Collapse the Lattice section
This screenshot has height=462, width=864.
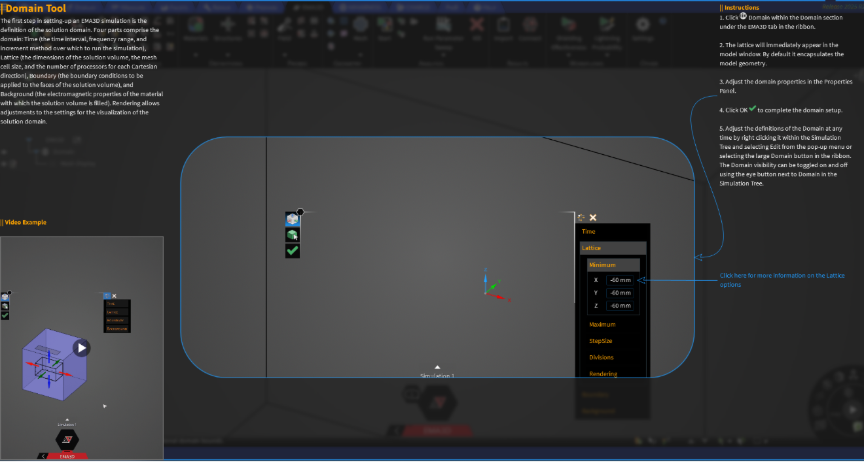coord(592,247)
